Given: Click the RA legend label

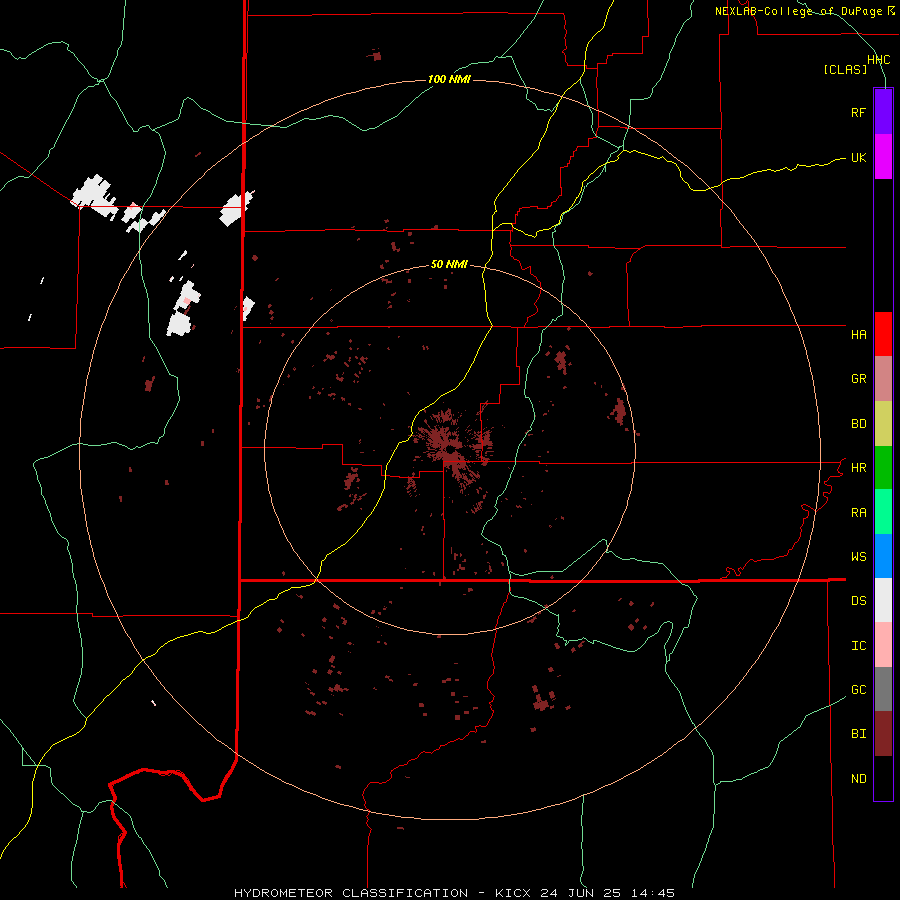Looking at the screenshot, I should click(x=858, y=513).
